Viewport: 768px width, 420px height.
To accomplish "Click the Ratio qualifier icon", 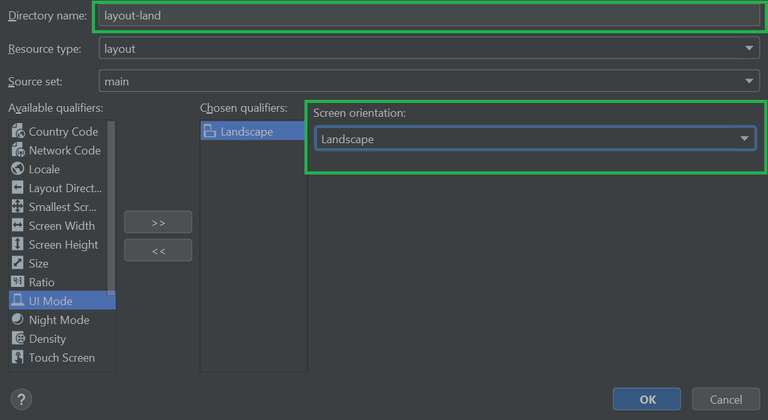I will coord(18,281).
